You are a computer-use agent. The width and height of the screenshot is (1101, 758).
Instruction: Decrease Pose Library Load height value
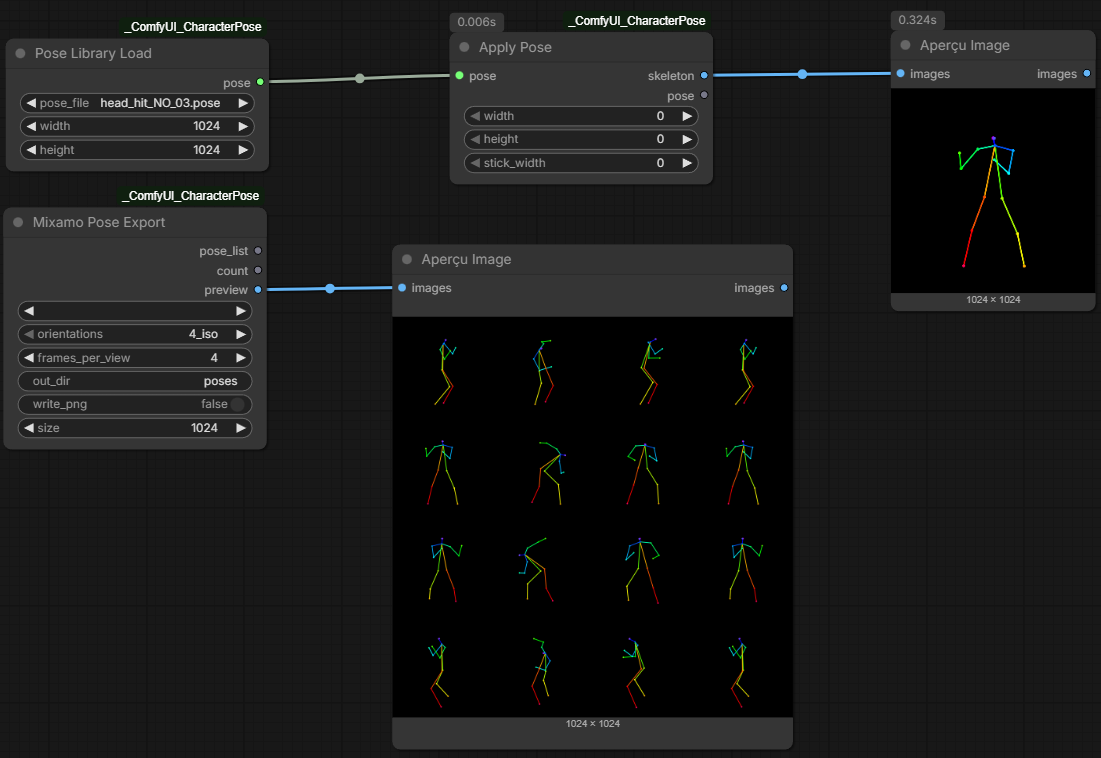31,150
